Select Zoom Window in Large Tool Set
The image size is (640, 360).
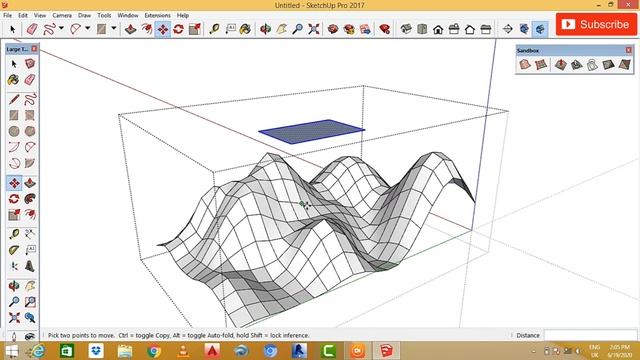pos(30,302)
